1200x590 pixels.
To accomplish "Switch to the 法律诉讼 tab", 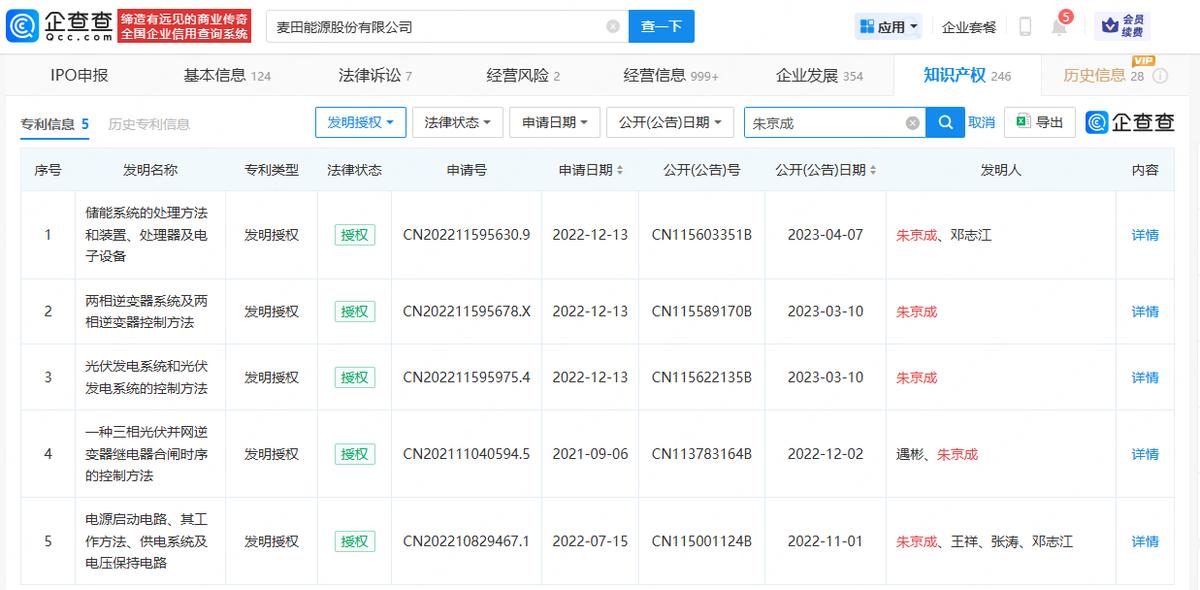I will tap(375, 75).
